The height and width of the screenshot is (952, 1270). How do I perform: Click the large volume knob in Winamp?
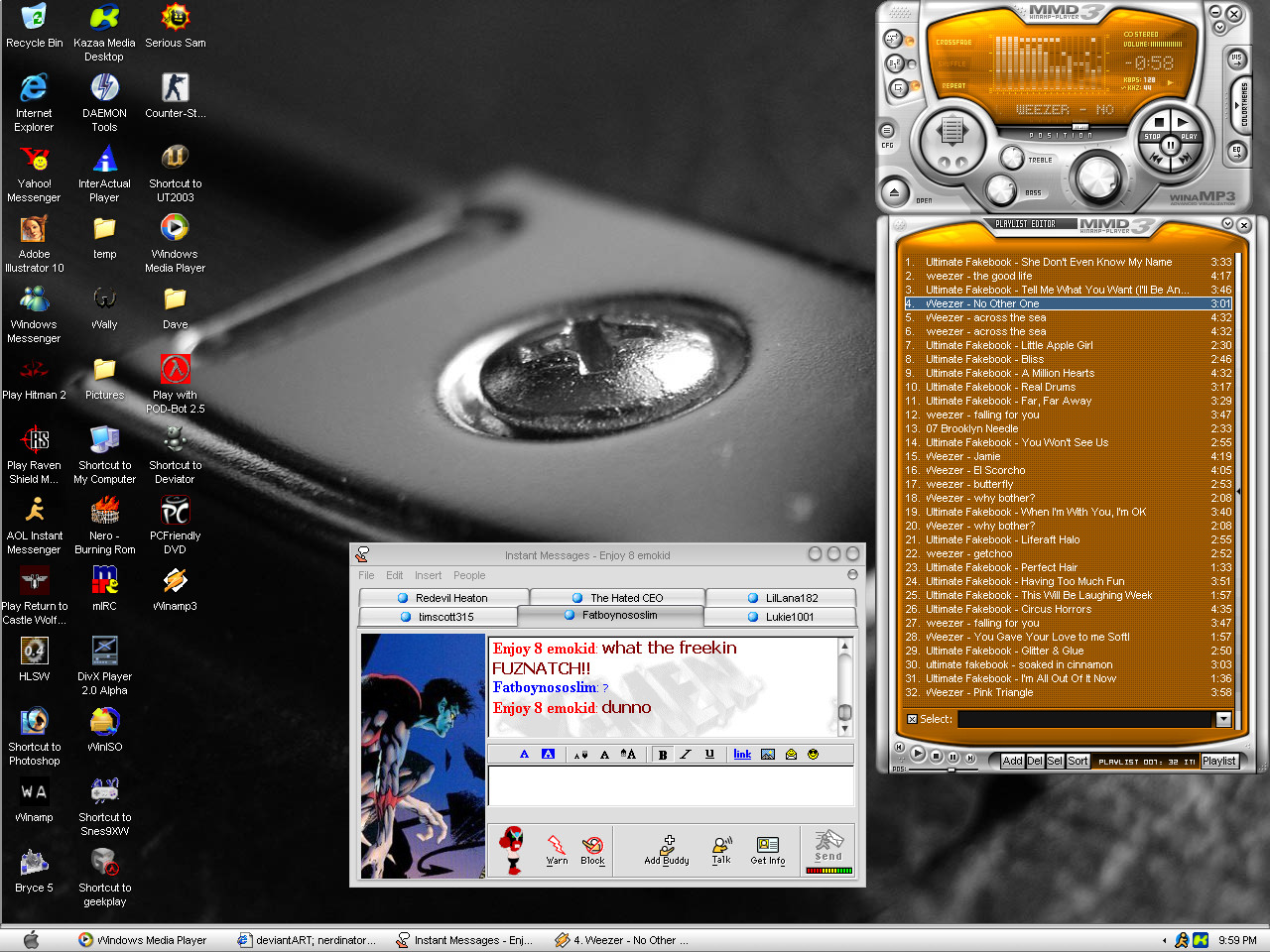(1098, 178)
